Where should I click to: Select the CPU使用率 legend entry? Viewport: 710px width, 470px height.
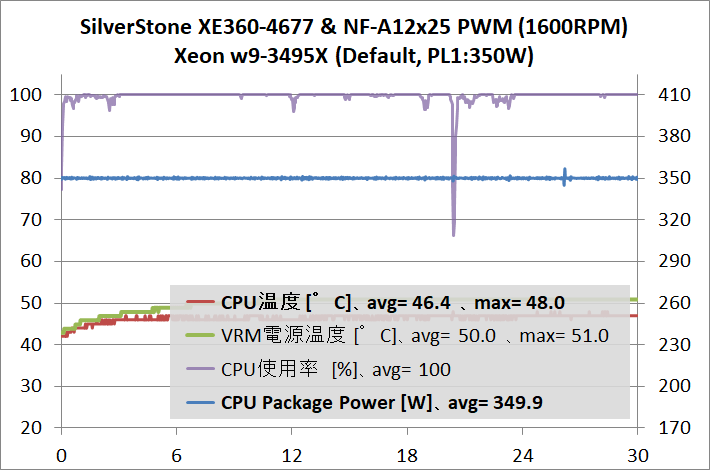click(318, 369)
